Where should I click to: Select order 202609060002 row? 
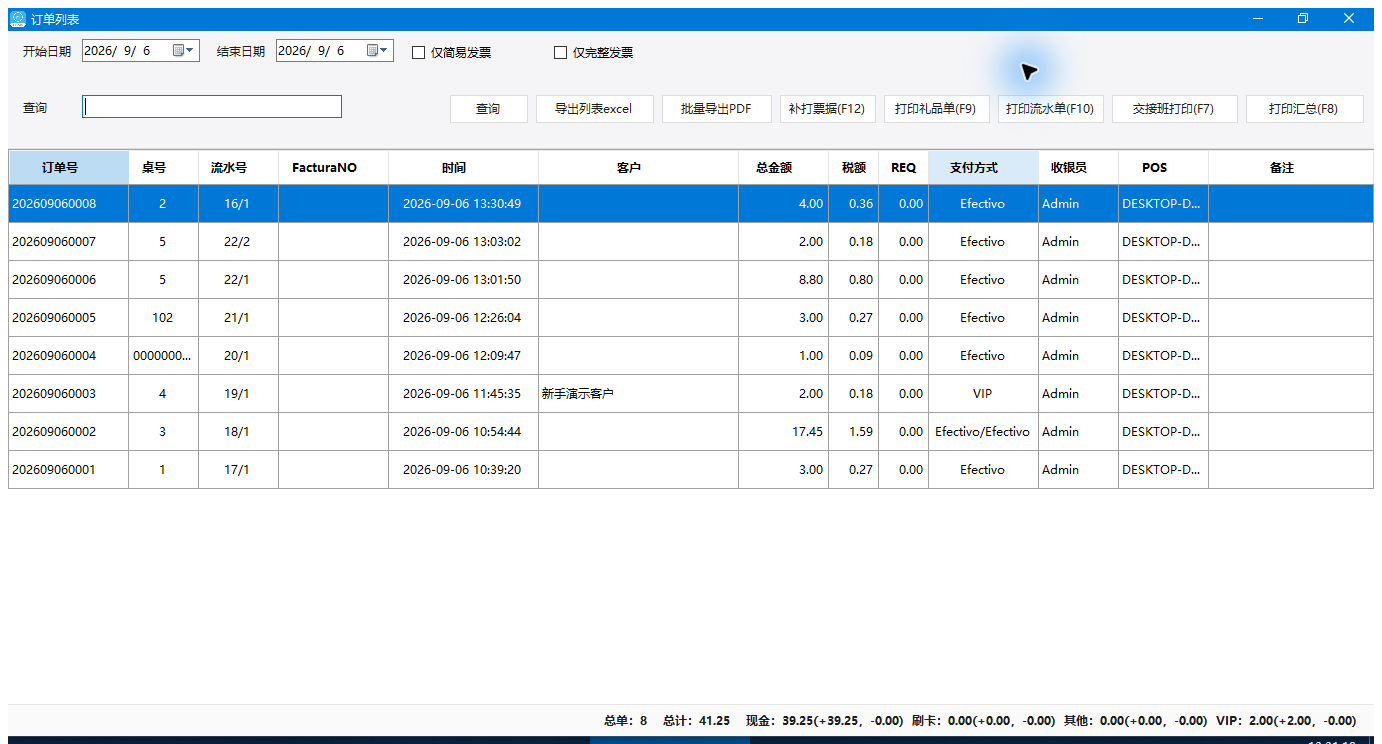tap(691, 431)
